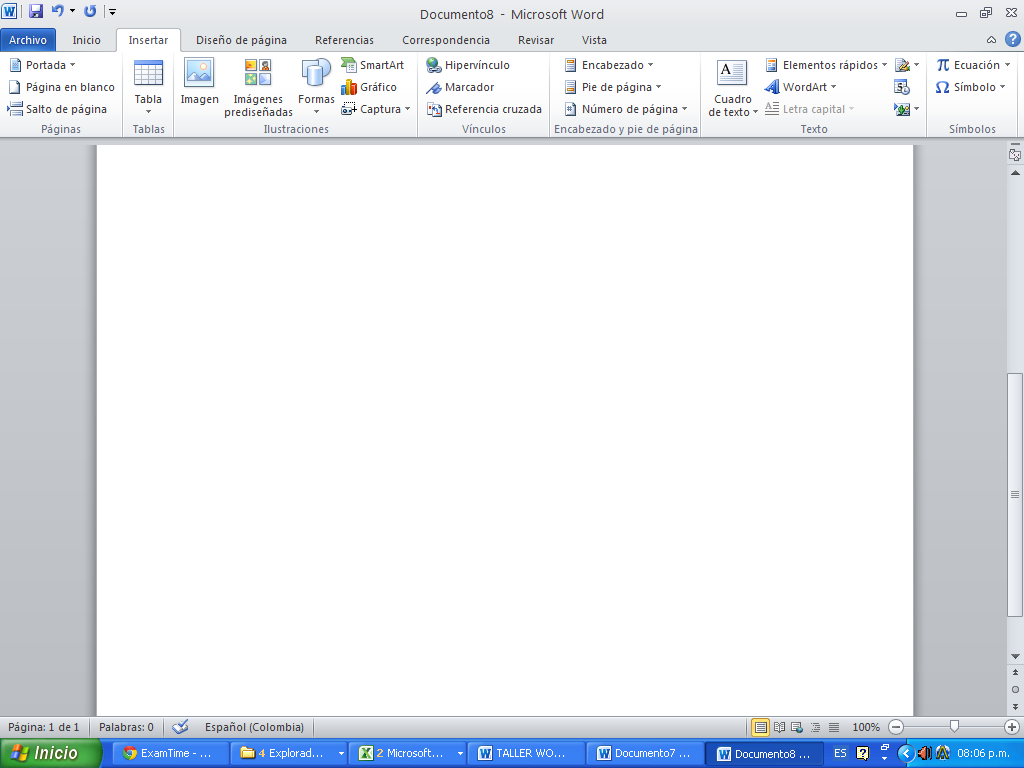Open the Correspondencia tab
Image resolution: width=1024 pixels, height=768 pixels.
(446, 40)
